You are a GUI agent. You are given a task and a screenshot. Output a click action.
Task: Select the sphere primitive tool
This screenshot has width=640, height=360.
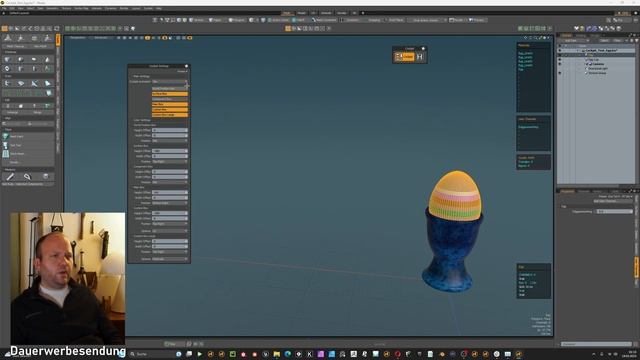[x=21, y=60]
